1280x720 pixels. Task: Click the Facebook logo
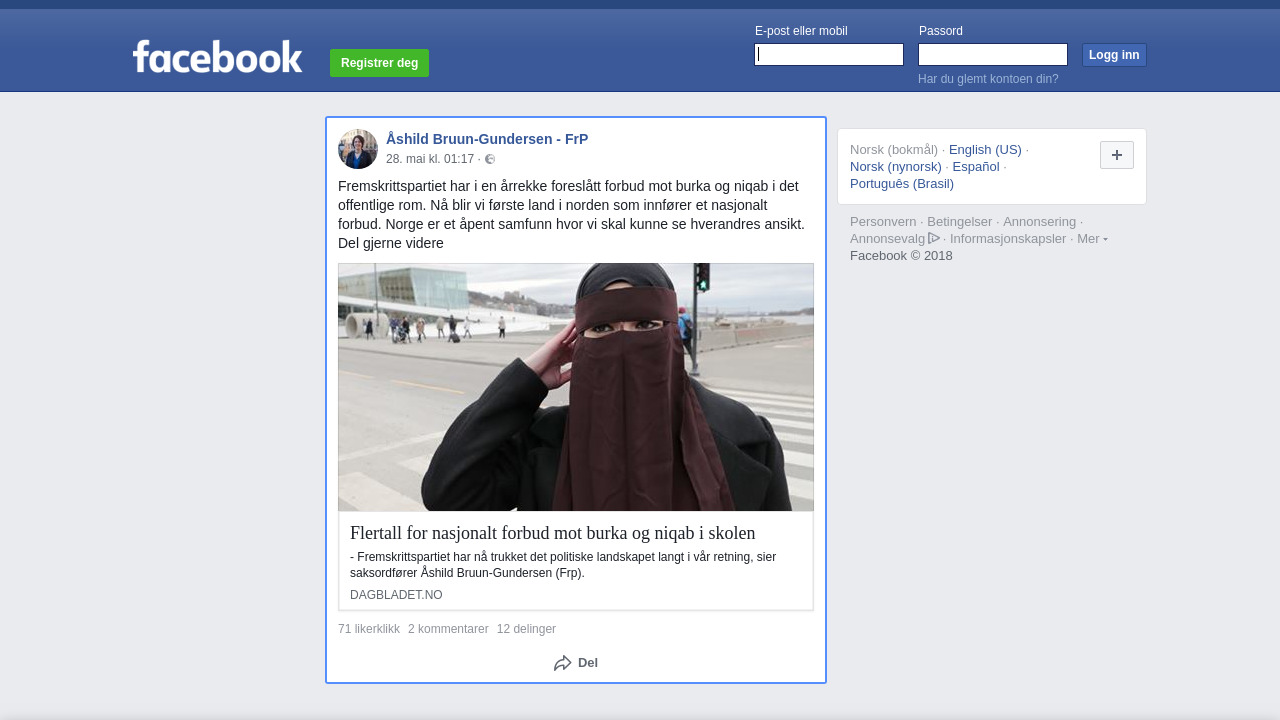point(217,57)
